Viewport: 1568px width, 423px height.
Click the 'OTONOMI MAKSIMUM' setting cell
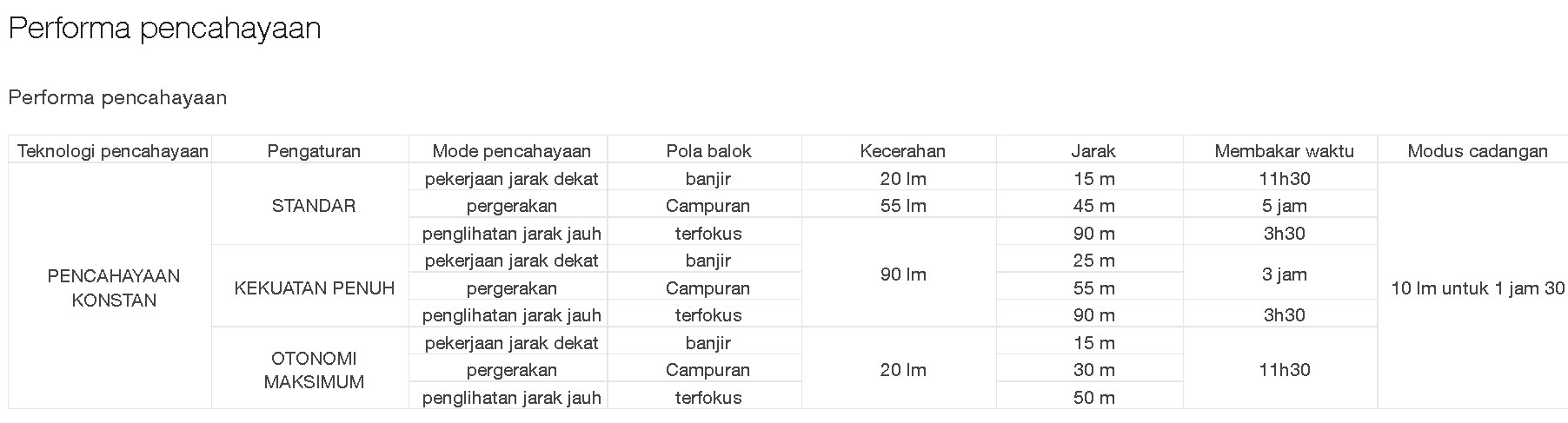point(314,370)
